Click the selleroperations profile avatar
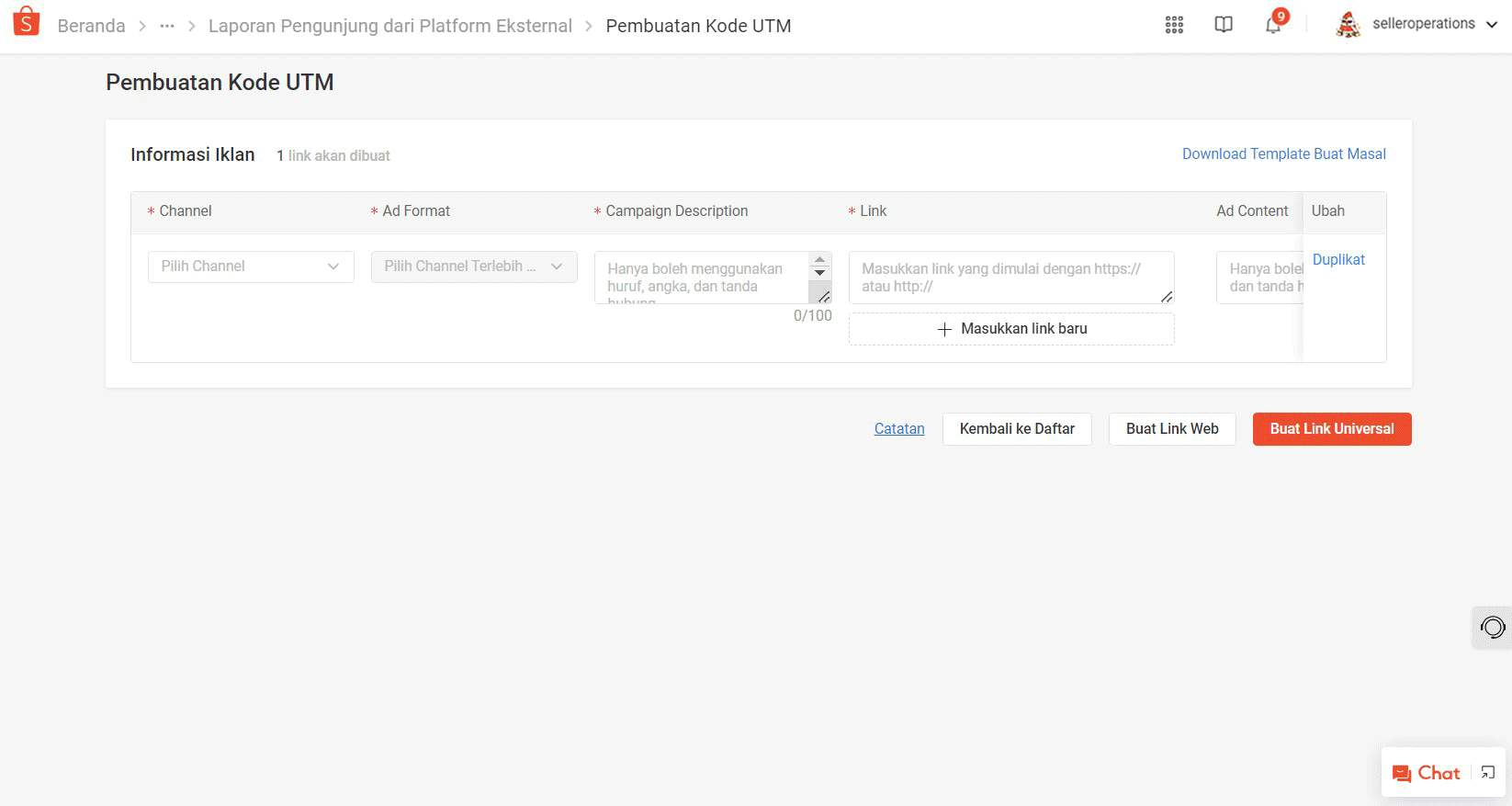This screenshot has width=1512, height=806. click(x=1348, y=25)
